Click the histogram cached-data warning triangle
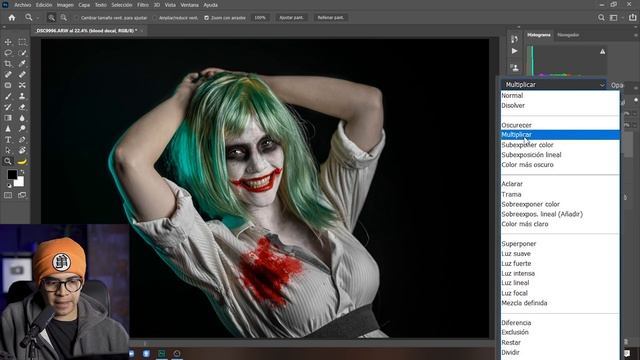Screen dimensions: 640x360 602,51
